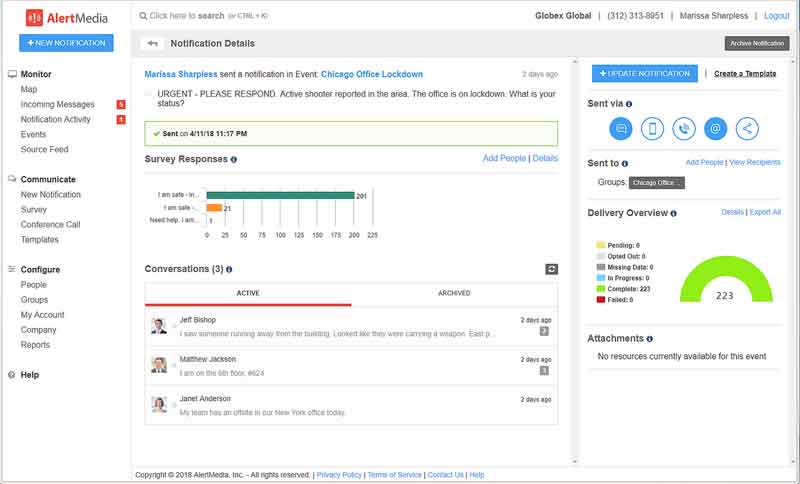Click the Logout link
The width and height of the screenshot is (800, 484).
click(x=777, y=16)
